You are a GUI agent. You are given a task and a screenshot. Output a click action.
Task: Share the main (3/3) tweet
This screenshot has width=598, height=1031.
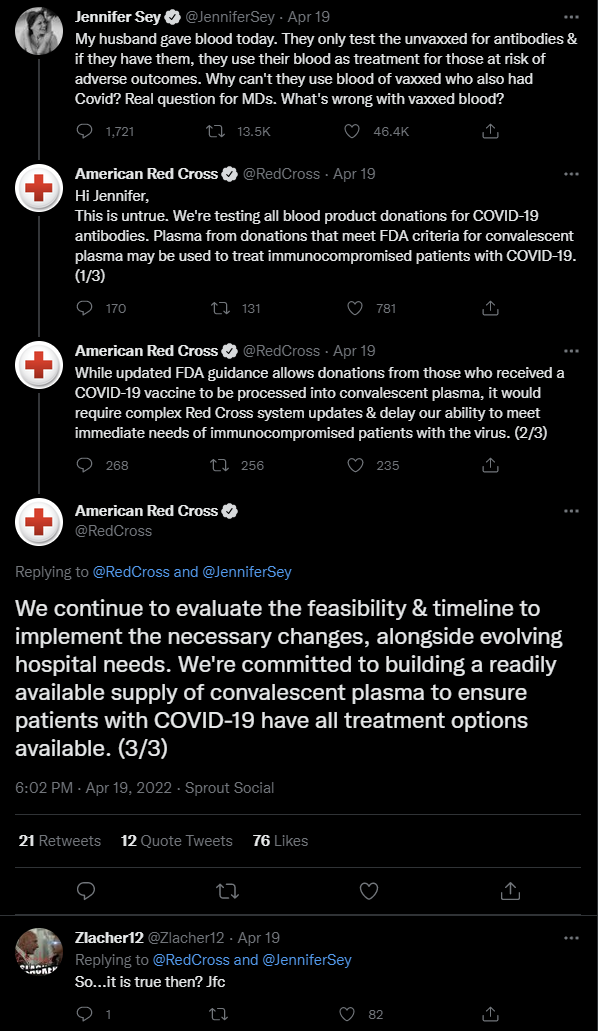point(510,891)
